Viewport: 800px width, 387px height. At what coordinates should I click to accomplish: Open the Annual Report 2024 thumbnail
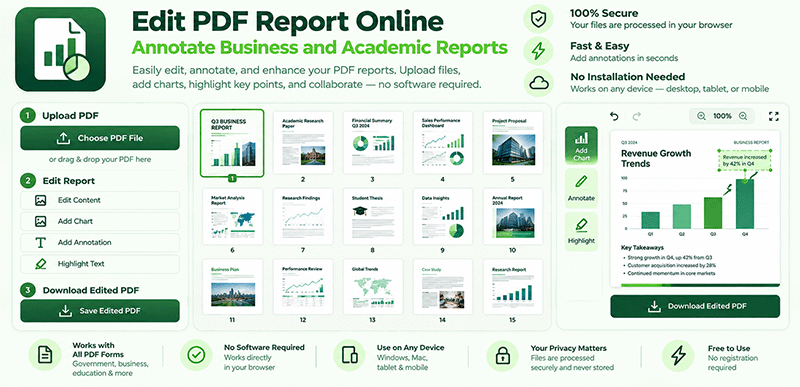coord(513,216)
